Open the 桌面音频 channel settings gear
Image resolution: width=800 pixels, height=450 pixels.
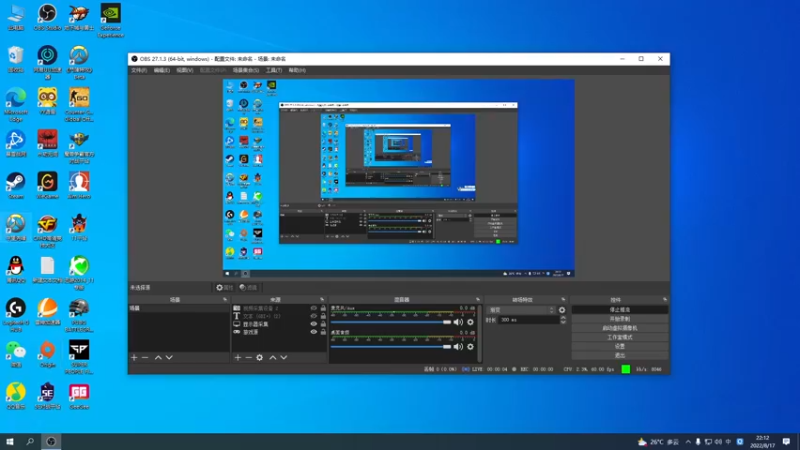470,346
